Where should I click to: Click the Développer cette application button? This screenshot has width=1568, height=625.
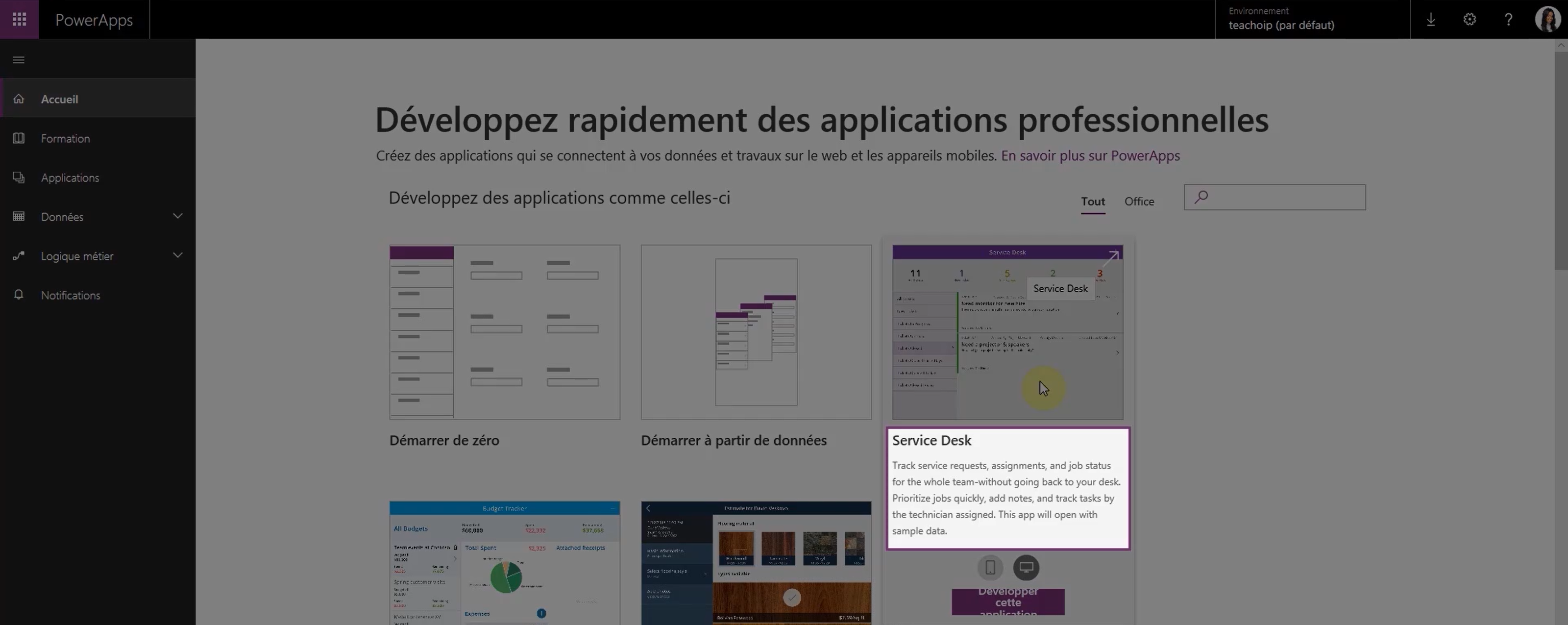(x=1008, y=602)
